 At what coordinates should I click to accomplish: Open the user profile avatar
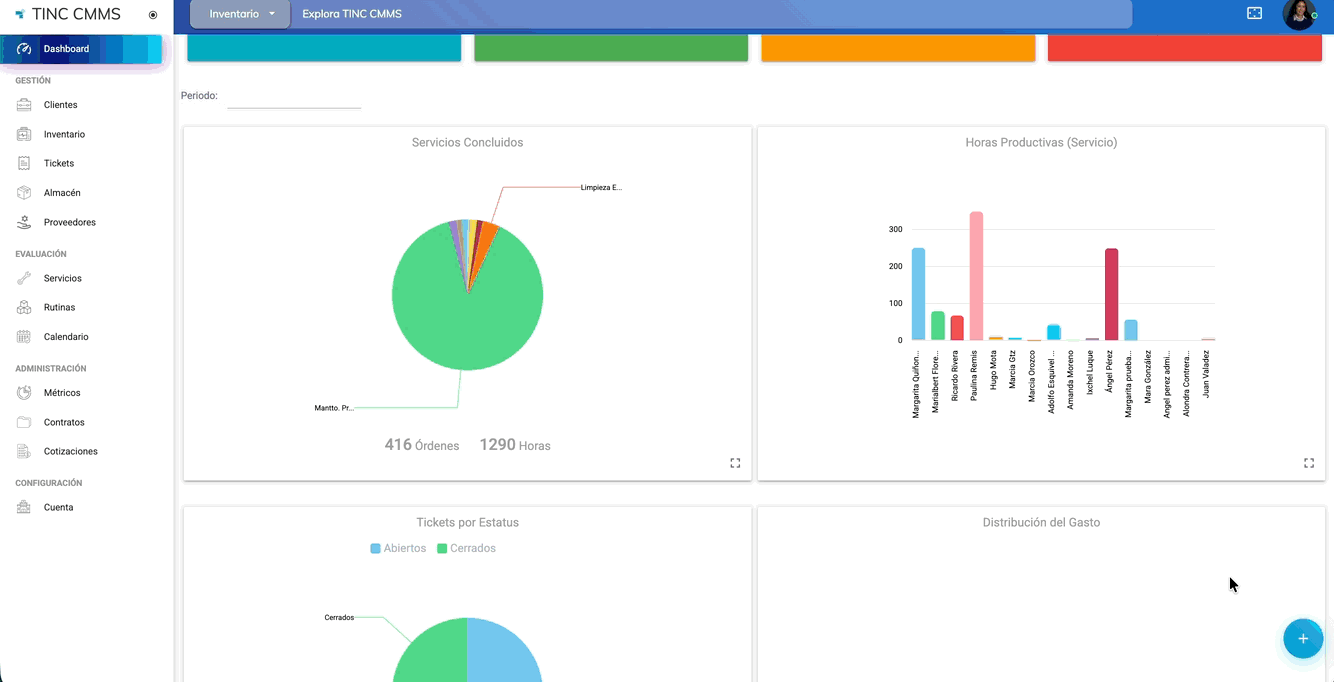click(1298, 14)
